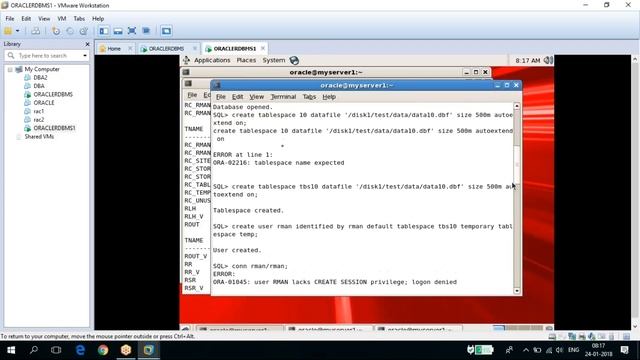The width and height of the screenshot is (640, 360).
Task: Click the terminal scrollbar up arrow
Action: click(x=517, y=106)
